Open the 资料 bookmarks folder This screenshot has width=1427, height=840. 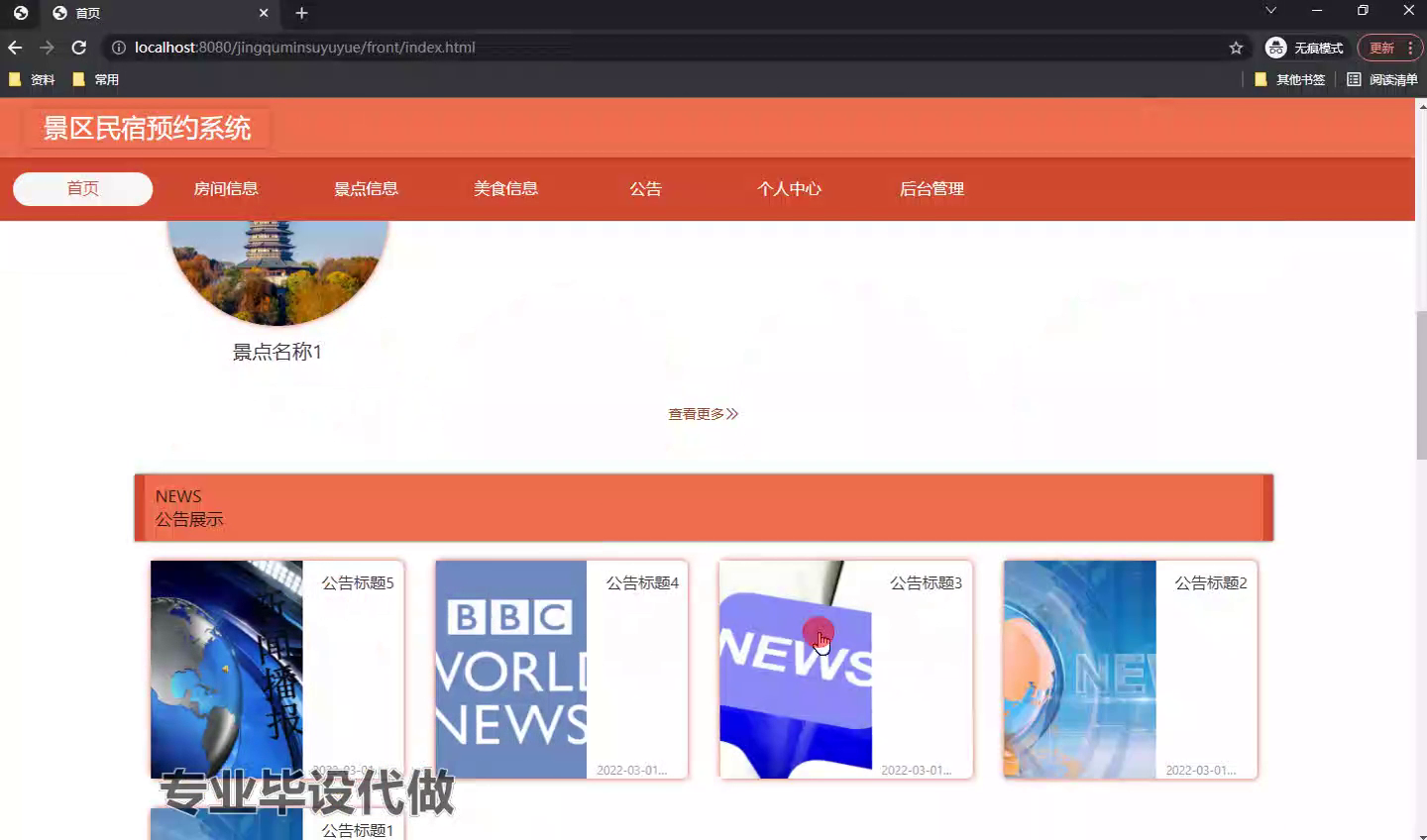(32, 79)
